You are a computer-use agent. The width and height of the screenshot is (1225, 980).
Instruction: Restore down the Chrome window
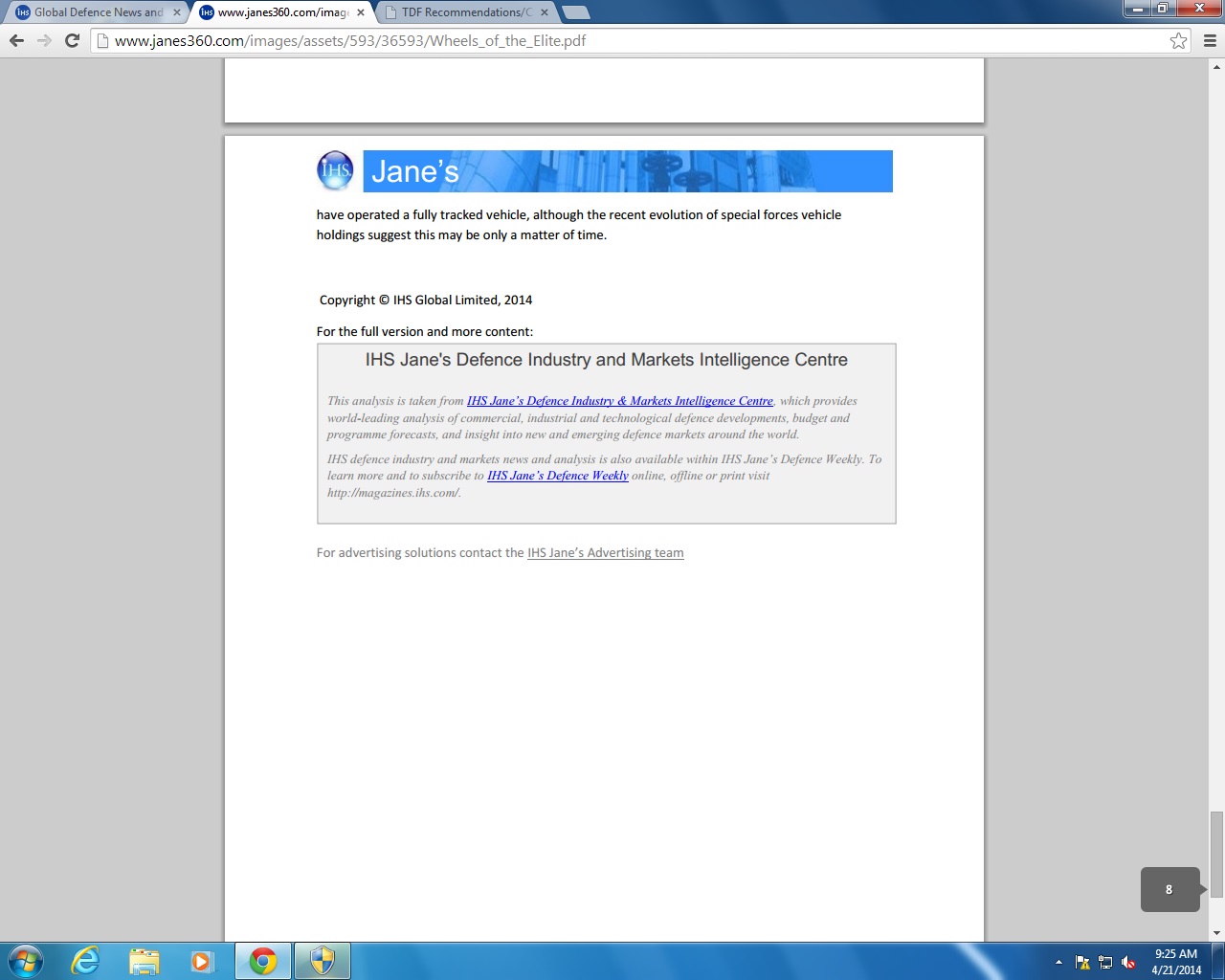(1163, 9)
